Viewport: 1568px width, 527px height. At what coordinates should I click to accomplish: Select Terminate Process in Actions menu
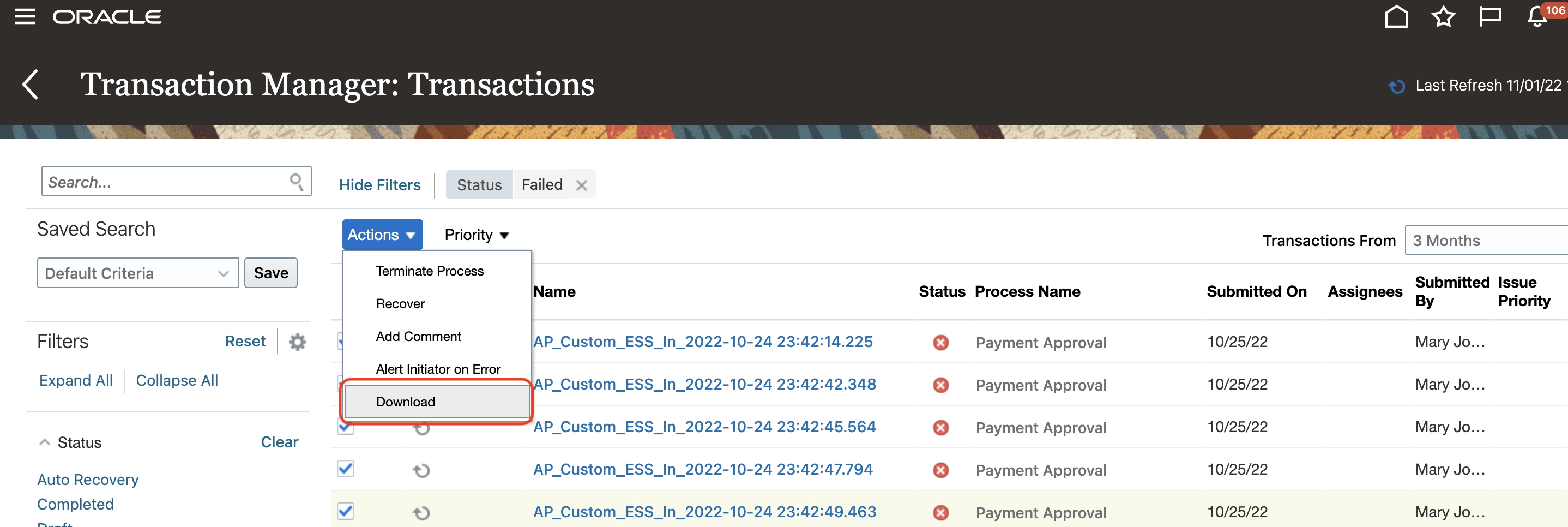(x=430, y=271)
